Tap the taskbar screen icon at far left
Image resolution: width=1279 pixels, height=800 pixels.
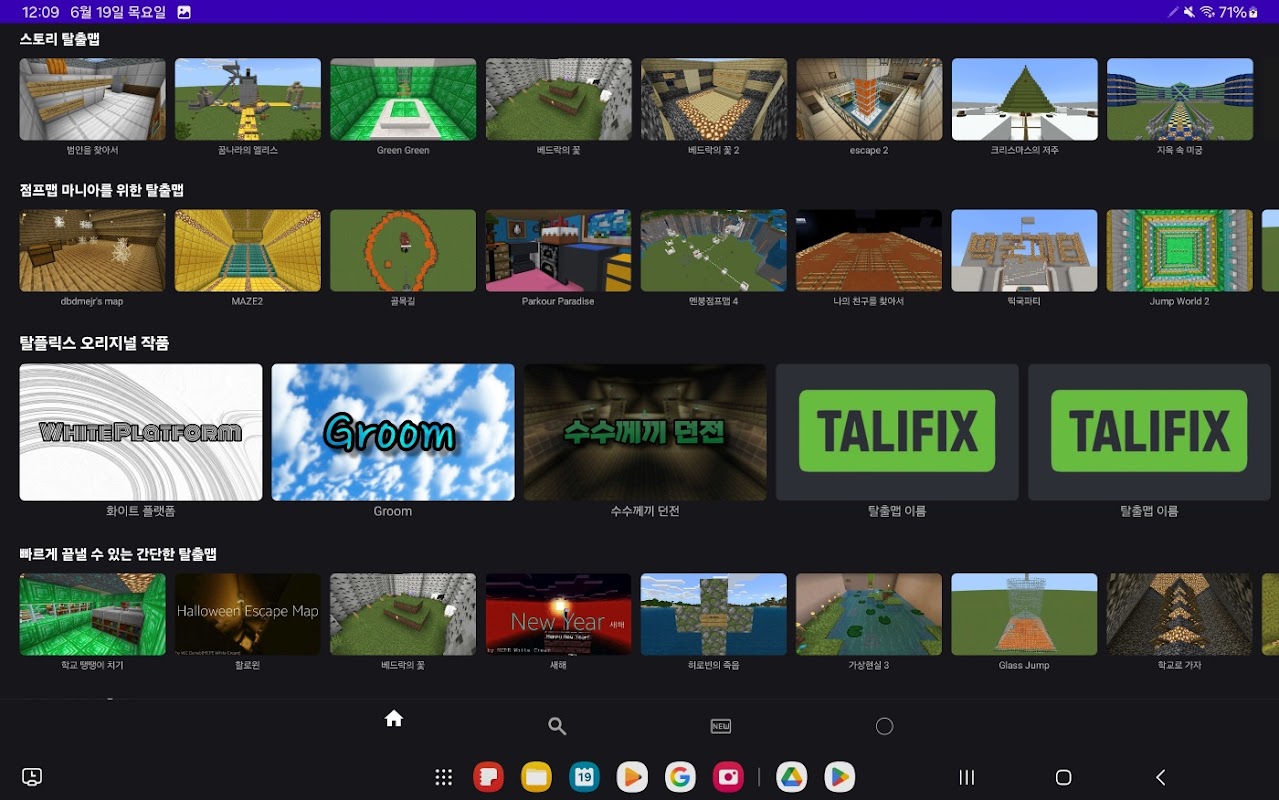pyautogui.click(x=32, y=777)
